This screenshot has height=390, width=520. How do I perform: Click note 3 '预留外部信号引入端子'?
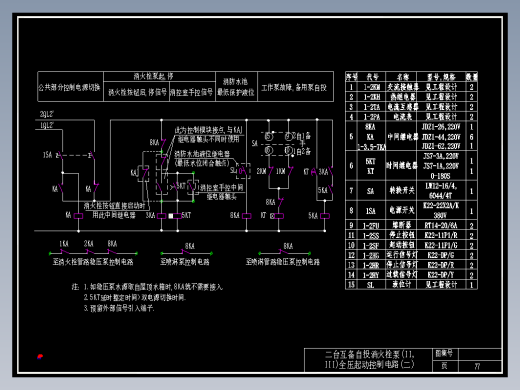119,308
